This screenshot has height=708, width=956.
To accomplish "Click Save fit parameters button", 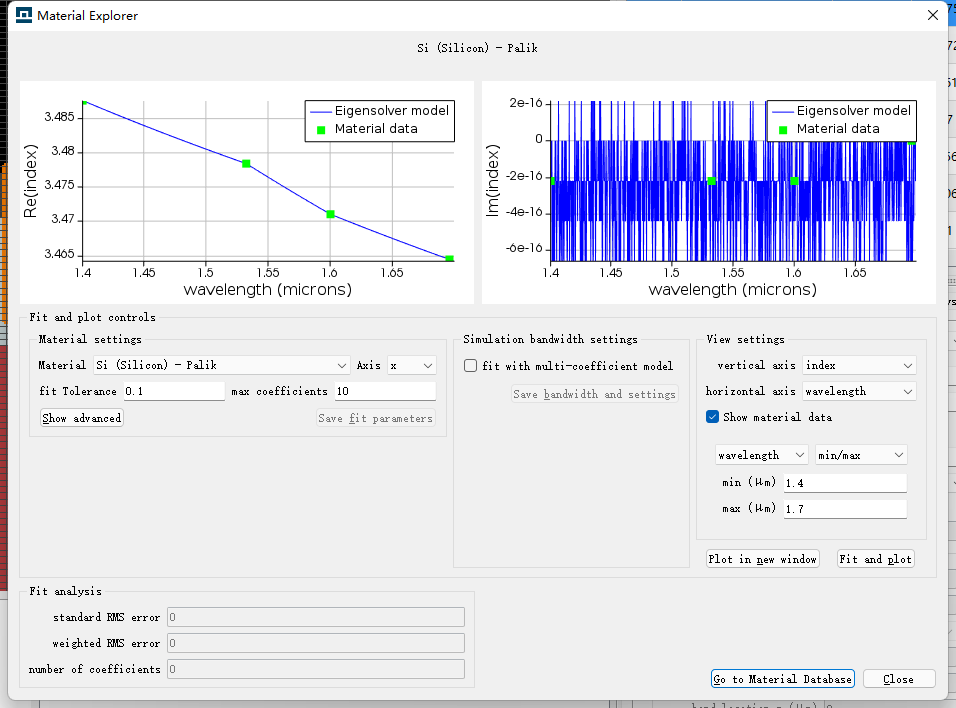I will pos(376,418).
